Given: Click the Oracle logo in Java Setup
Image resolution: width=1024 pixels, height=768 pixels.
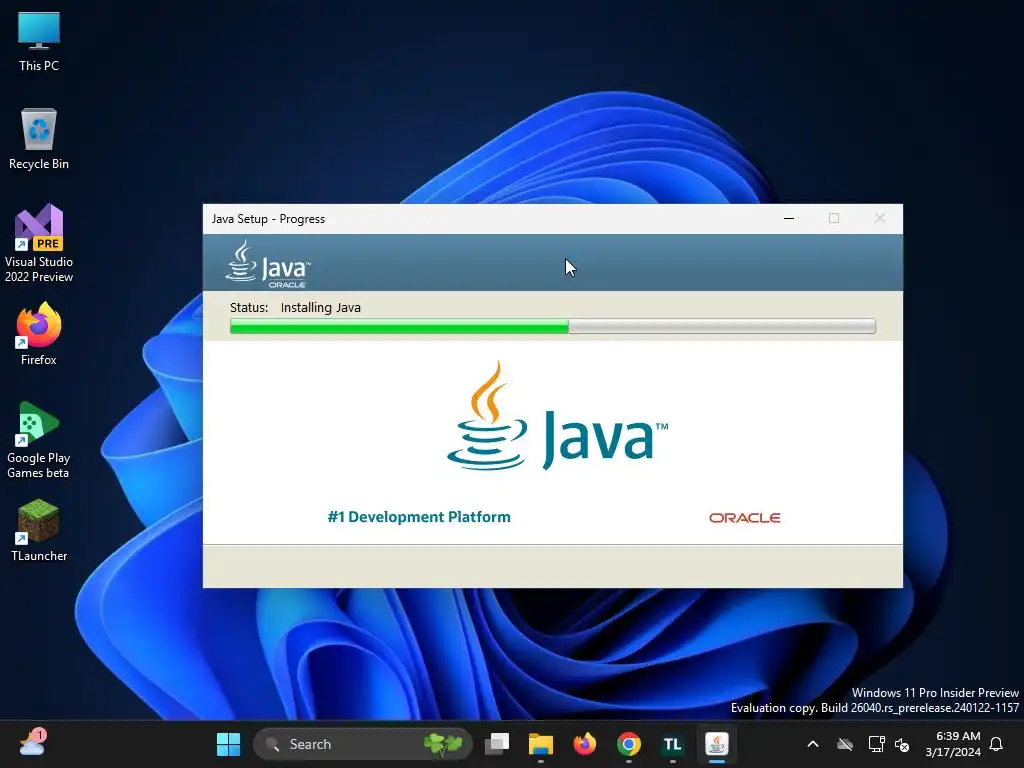Looking at the screenshot, I should pyautogui.click(x=744, y=518).
